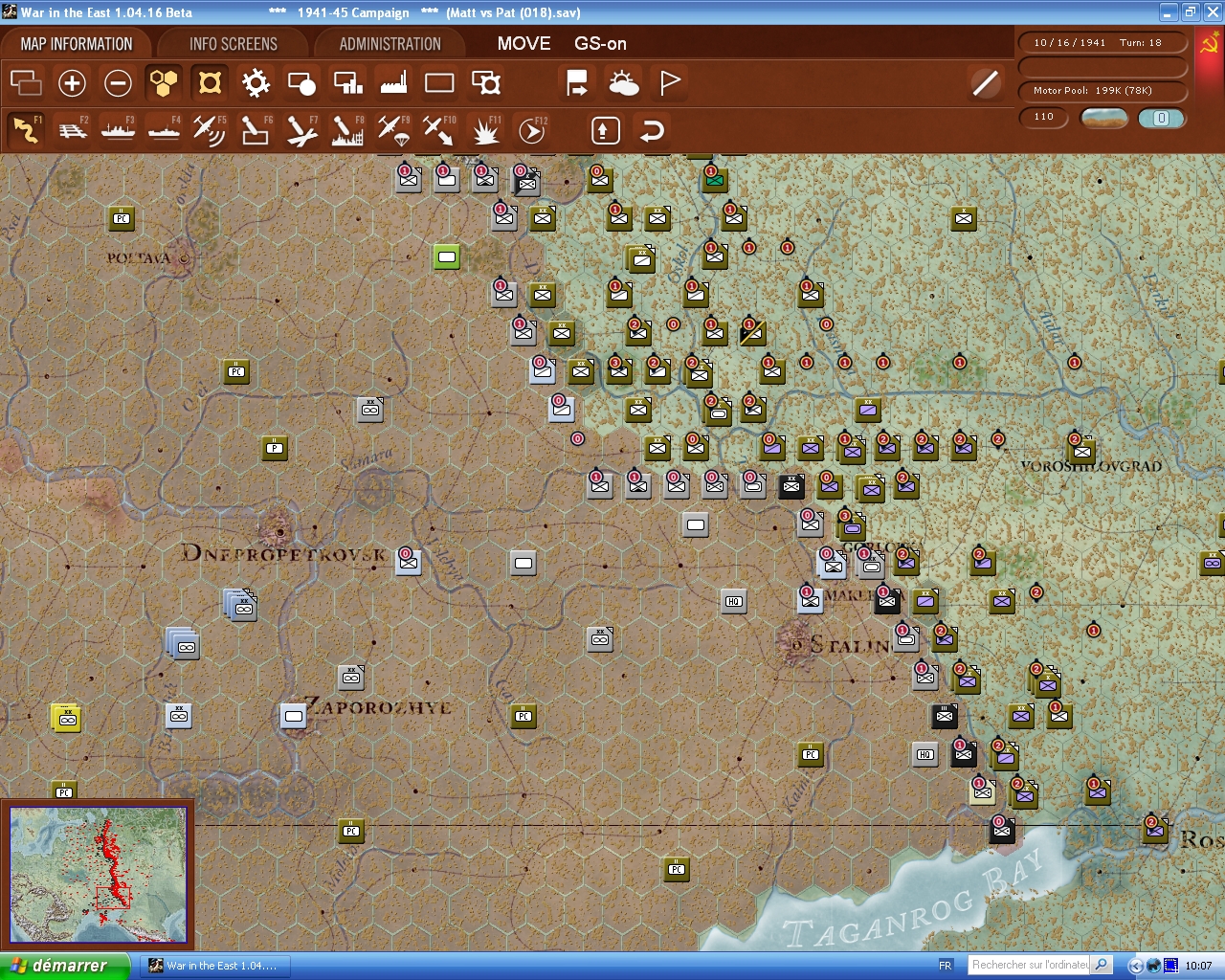Click the diagonal line icon near date panel

[985, 83]
